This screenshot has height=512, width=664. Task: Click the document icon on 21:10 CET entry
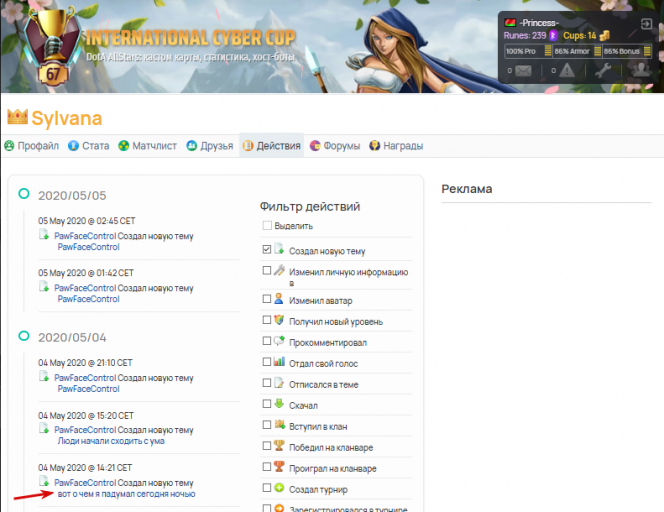44,376
